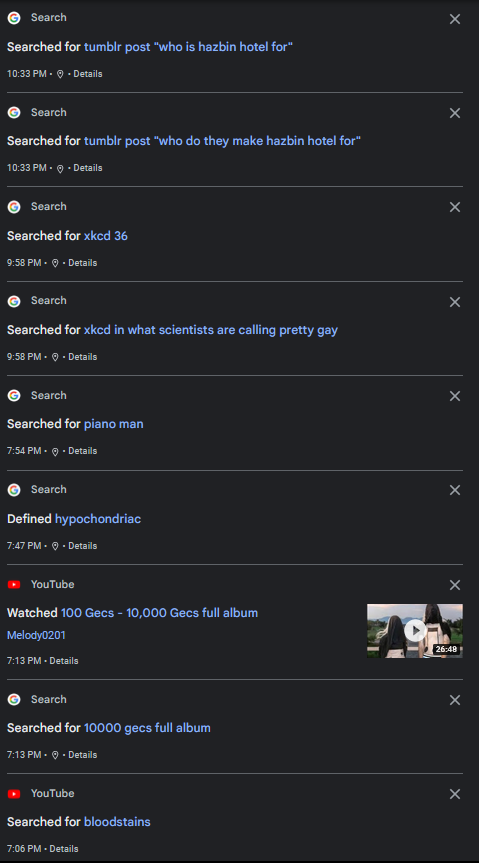The width and height of the screenshot is (479, 863).
Task: Remove the "hypochondriac" definition entry
Action: [x=455, y=490]
